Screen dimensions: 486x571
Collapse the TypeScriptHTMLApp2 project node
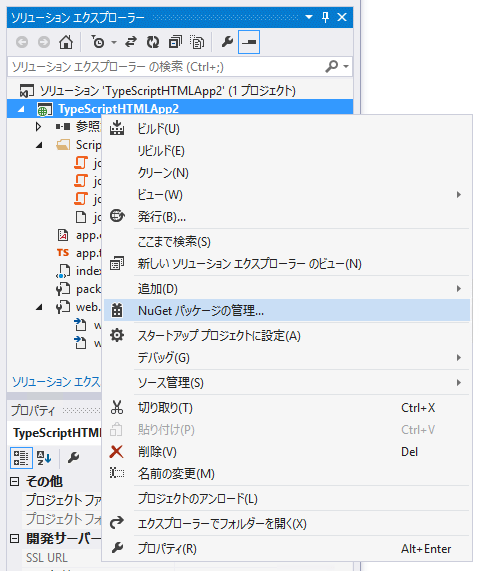click(21, 109)
